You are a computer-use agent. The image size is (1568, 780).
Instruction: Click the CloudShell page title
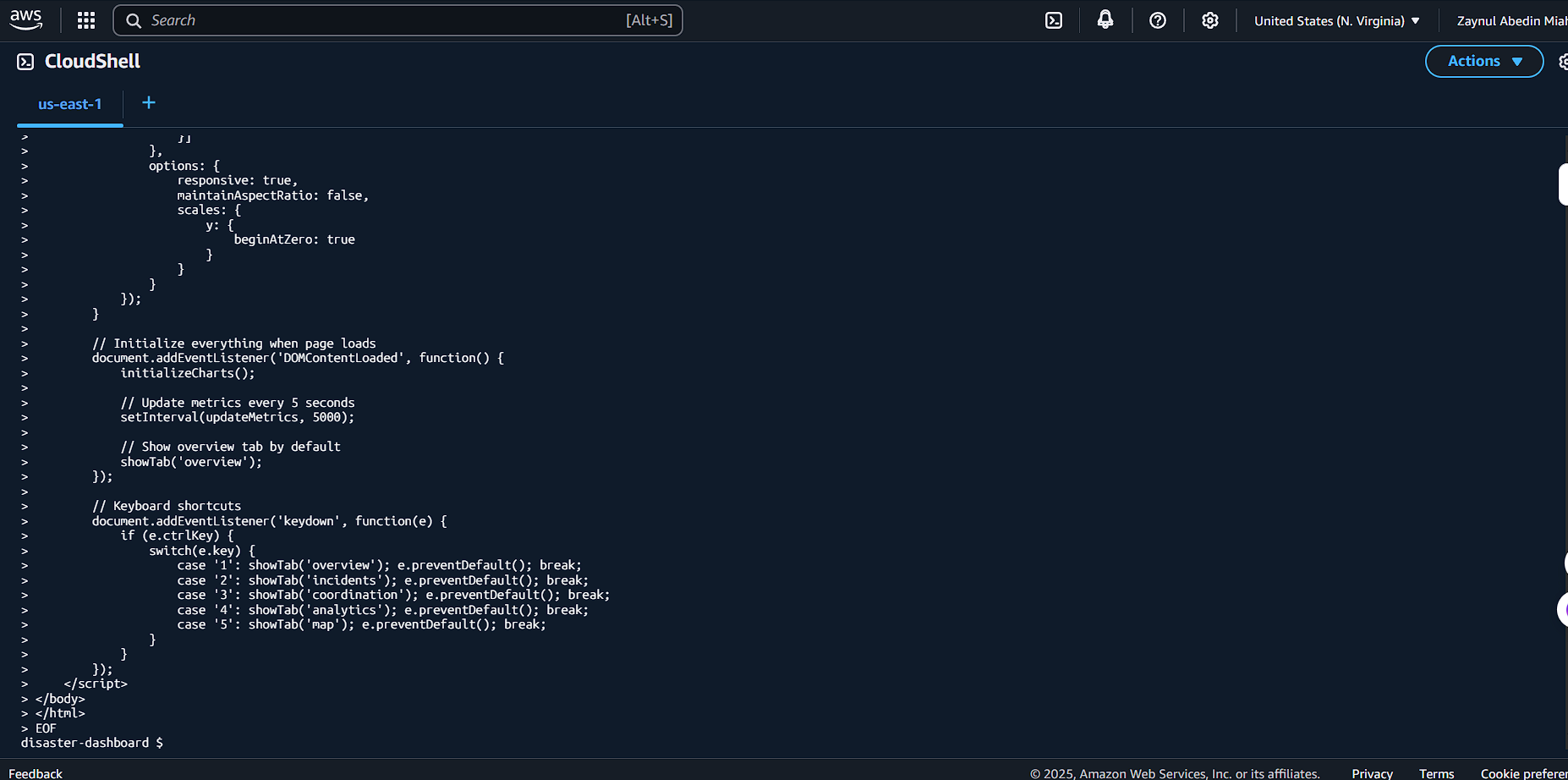tap(92, 61)
